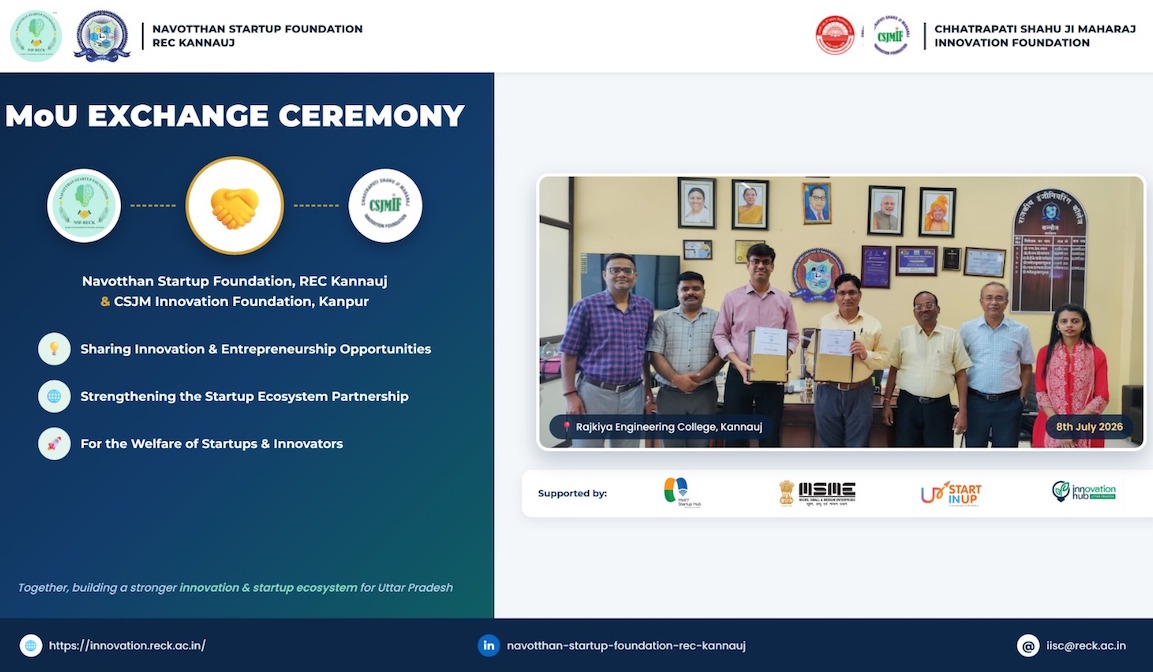Open the navotthan-startup-foundation-rec-kannauj LinkedIn link
Image resolution: width=1153 pixels, height=672 pixels.
pyautogui.click(x=627, y=646)
